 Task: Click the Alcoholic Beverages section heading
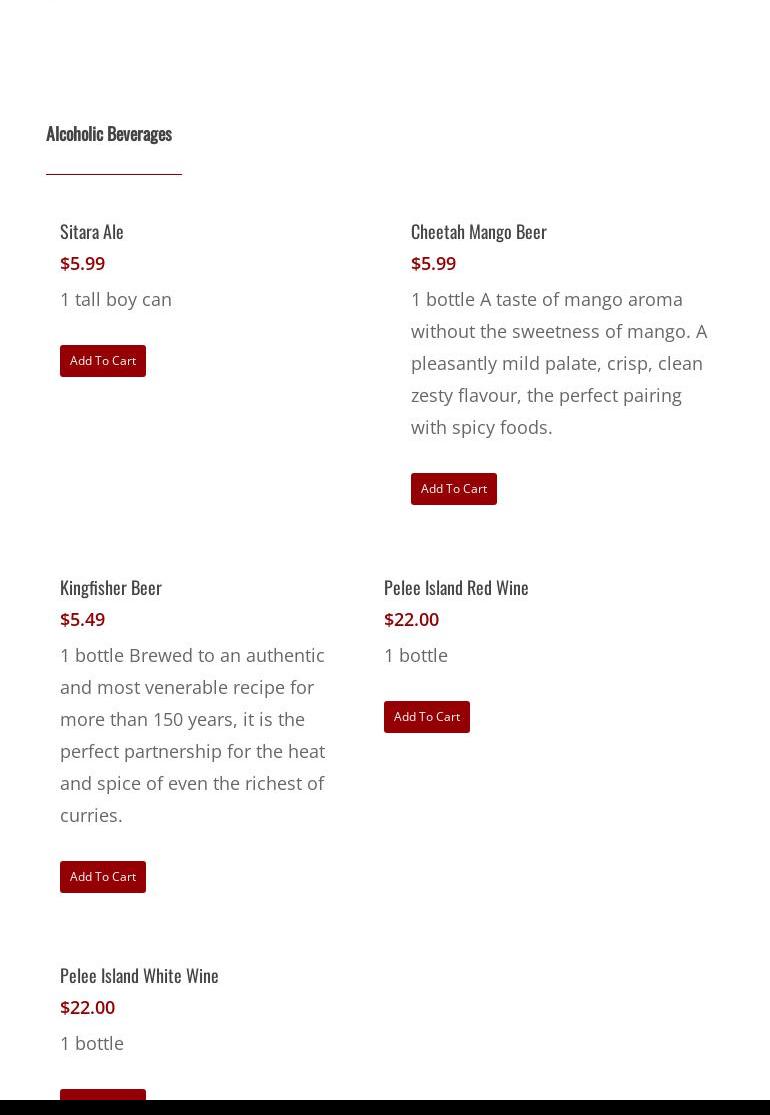pyautogui.click(x=109, y=134)
